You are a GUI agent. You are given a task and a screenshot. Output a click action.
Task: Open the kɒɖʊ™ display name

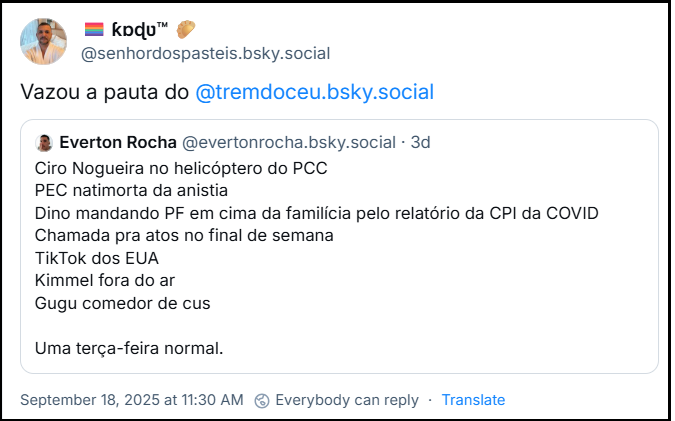tap(140, 29)
